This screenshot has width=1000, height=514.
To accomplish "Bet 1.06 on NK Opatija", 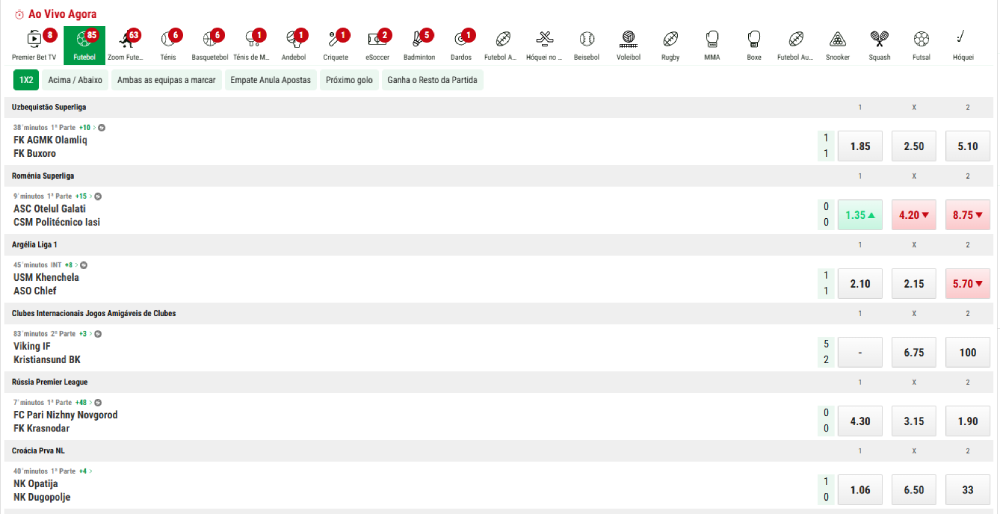I will pos(860,490).
